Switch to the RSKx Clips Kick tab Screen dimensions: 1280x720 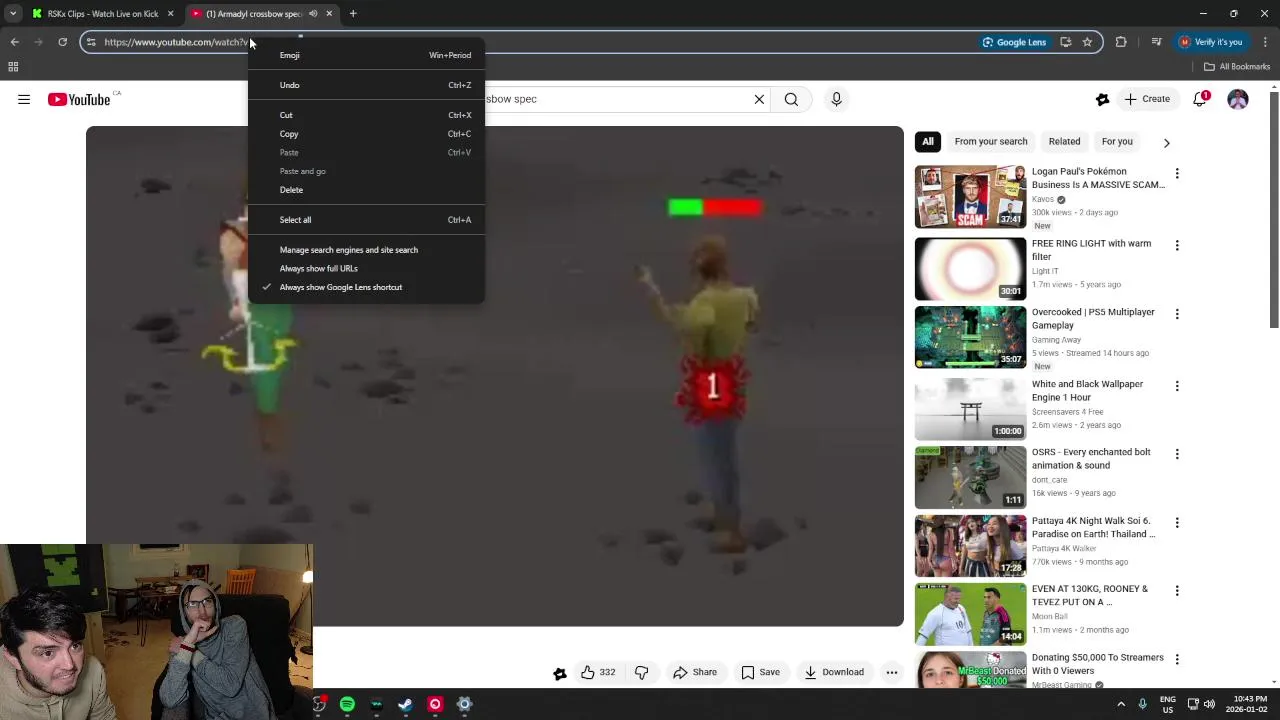[103, 14]
